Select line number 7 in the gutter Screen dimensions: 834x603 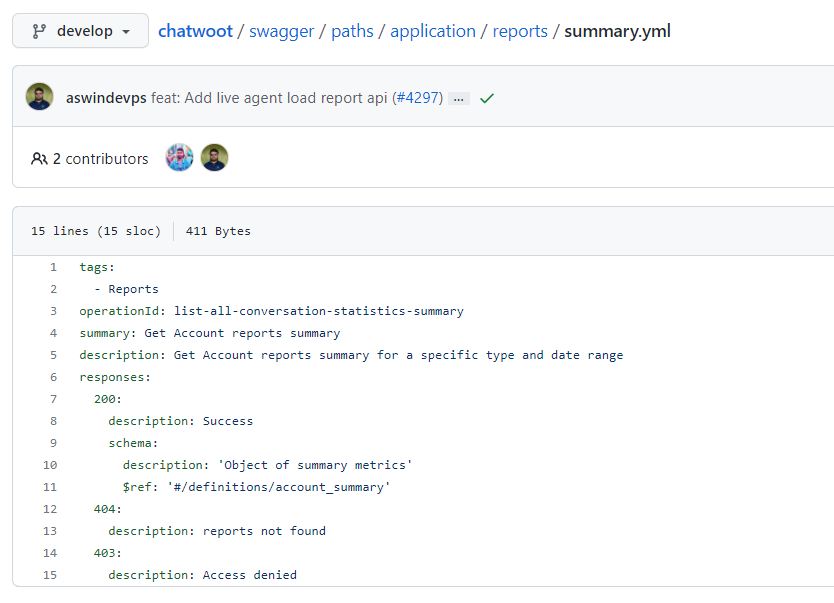(53, 399)
